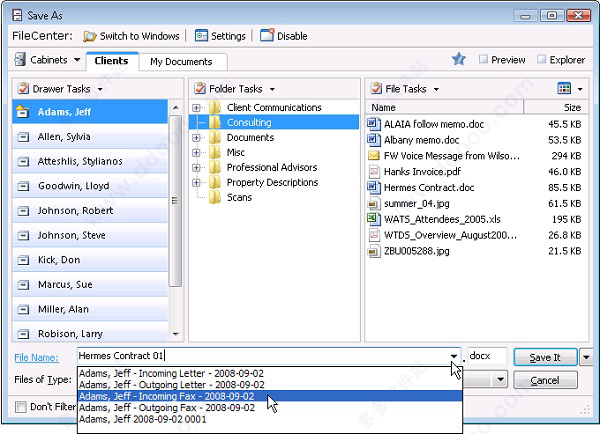Open FileCenter Settings icon
Viewport: 600px width, 434px height.
(201, 36)
